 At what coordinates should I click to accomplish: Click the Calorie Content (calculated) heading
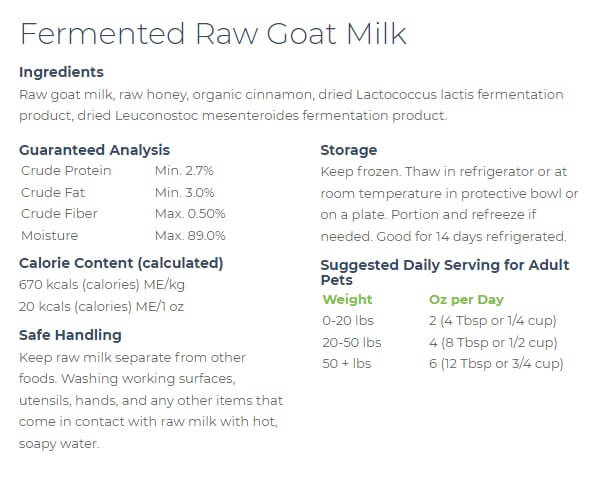tap(121, 263)
